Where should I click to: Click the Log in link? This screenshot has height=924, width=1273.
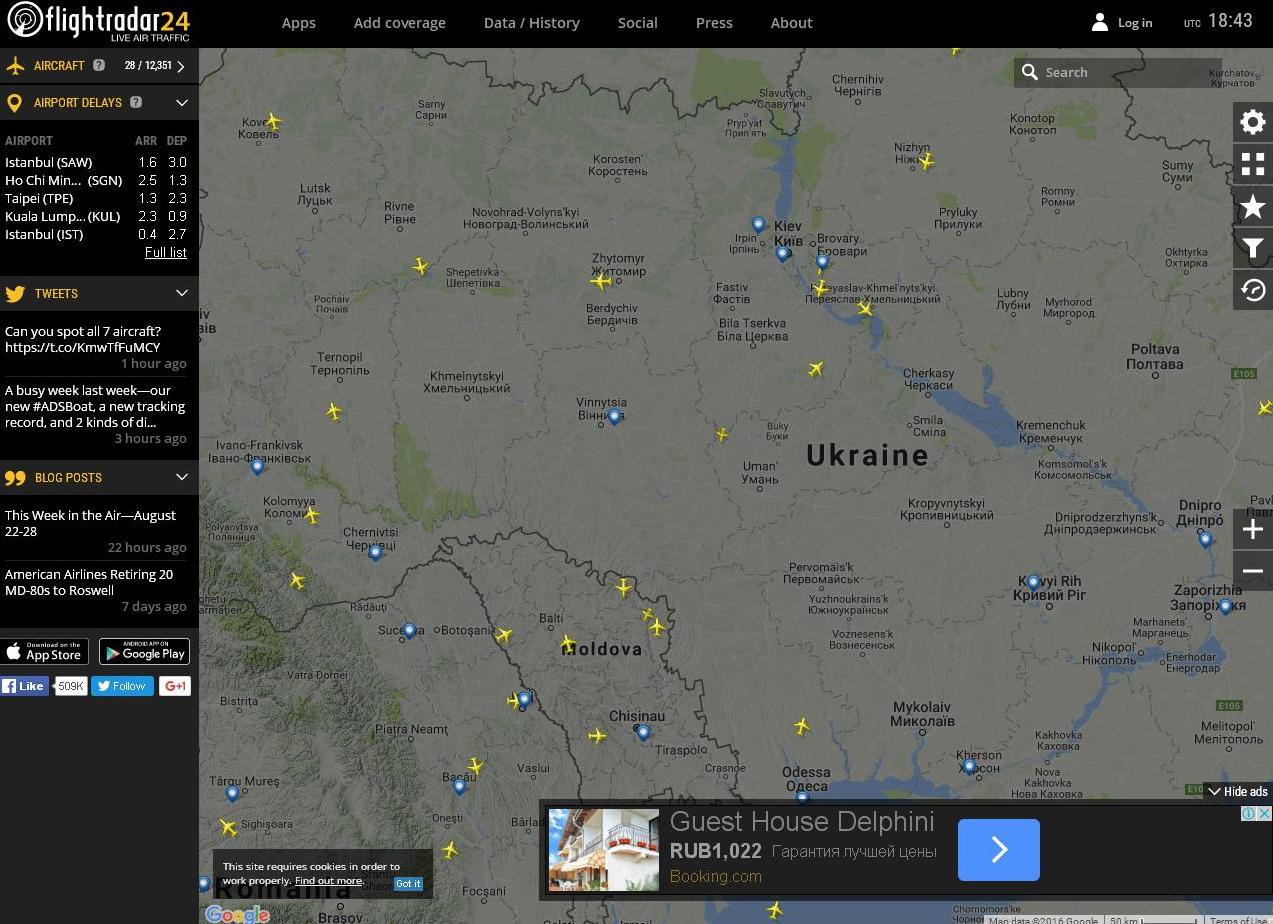[x=1134, y=22]
